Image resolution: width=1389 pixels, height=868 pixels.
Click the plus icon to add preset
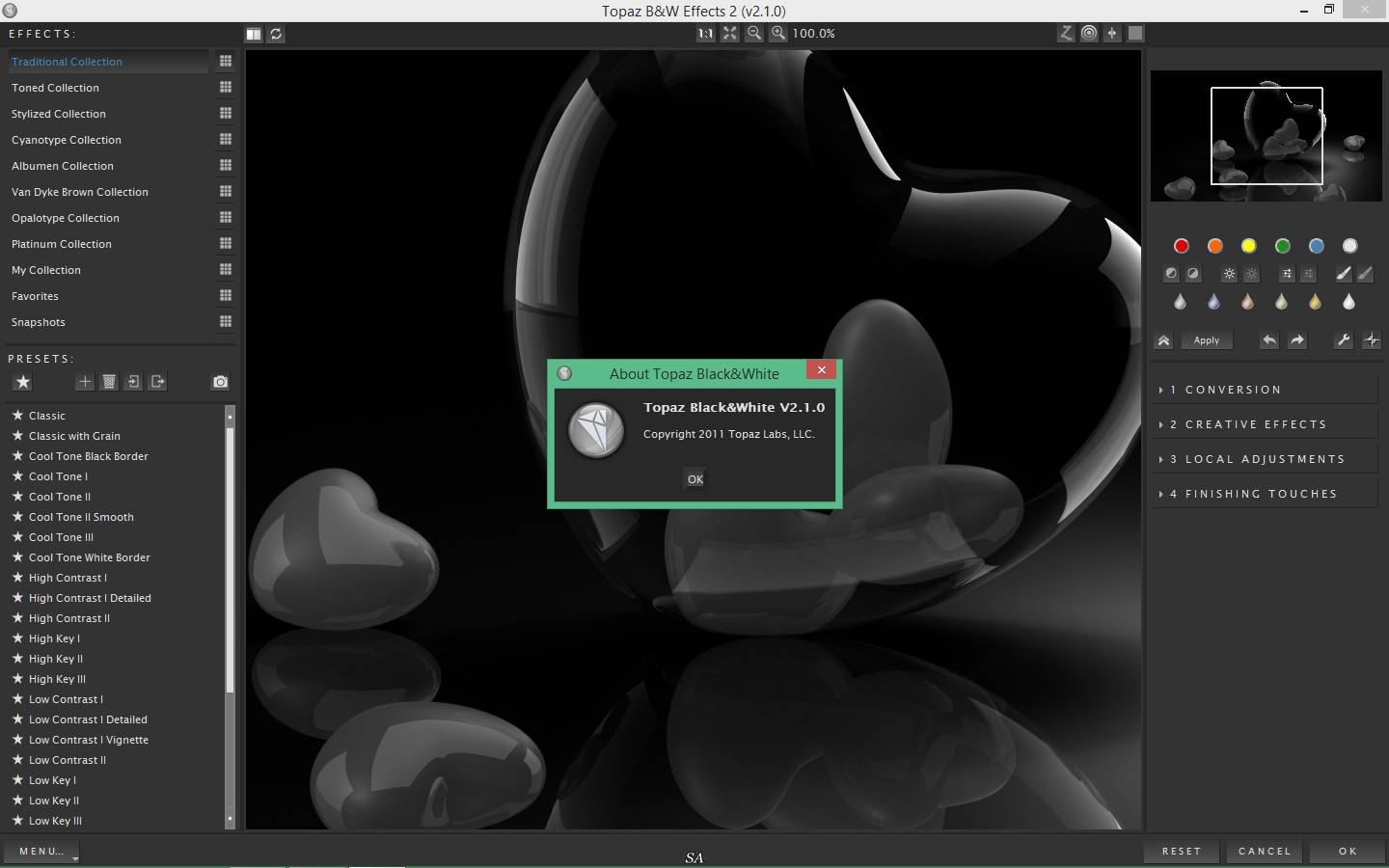[85, 382]
